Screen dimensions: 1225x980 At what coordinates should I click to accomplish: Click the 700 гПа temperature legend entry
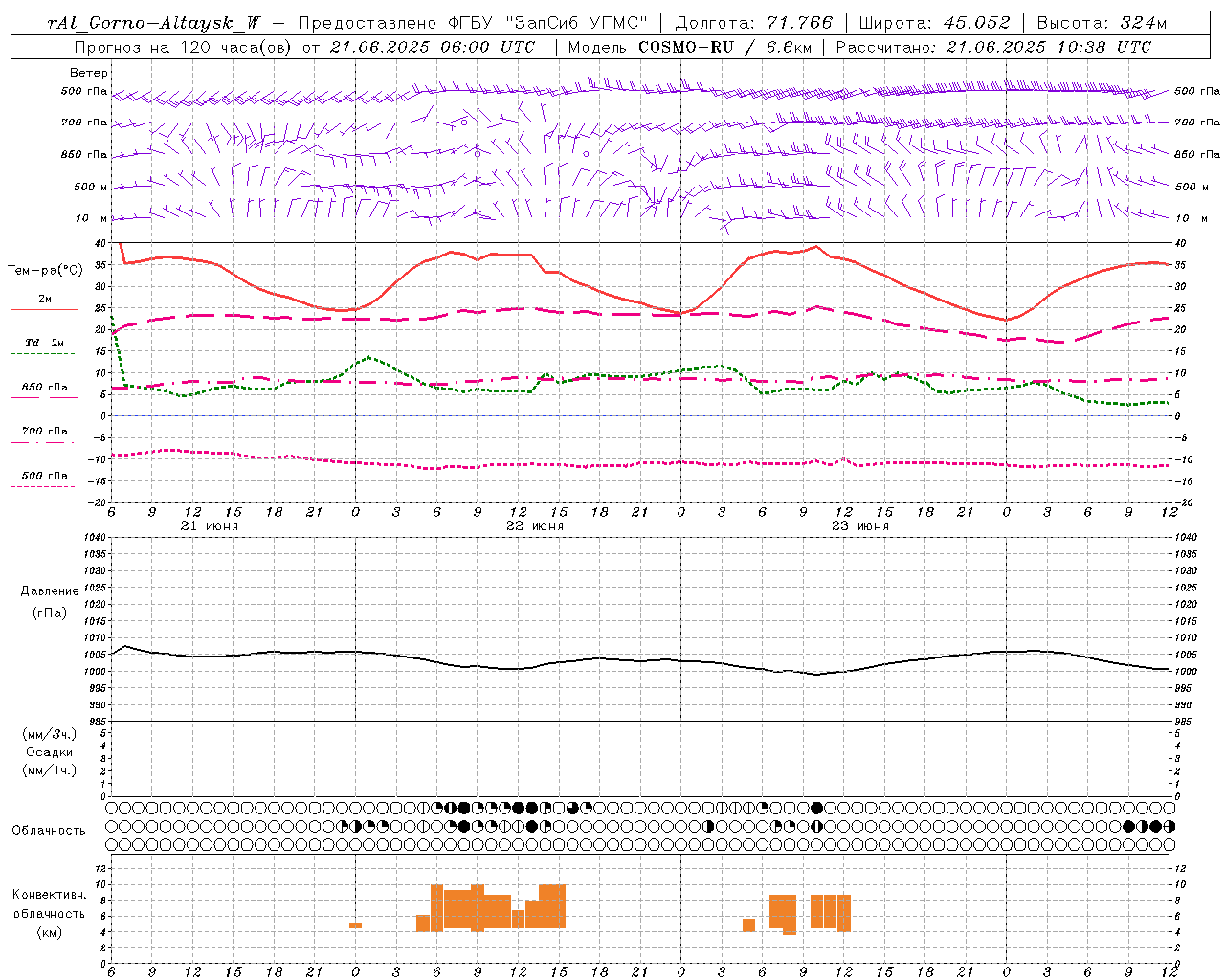pyautogui.click(x=44, y=432)
